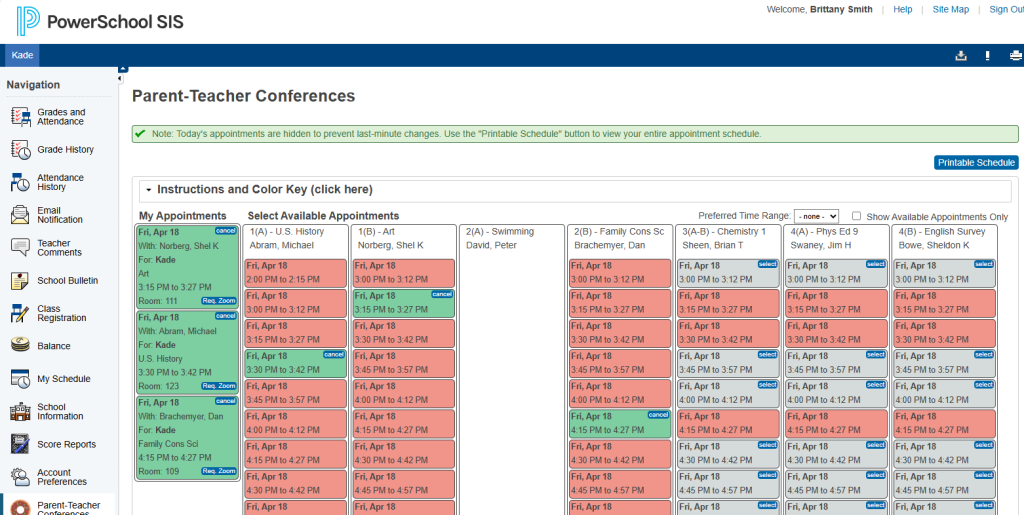Open Email Notification envelope icon
The height and width of the screenshot is (515, 1024).
point(21,215)
